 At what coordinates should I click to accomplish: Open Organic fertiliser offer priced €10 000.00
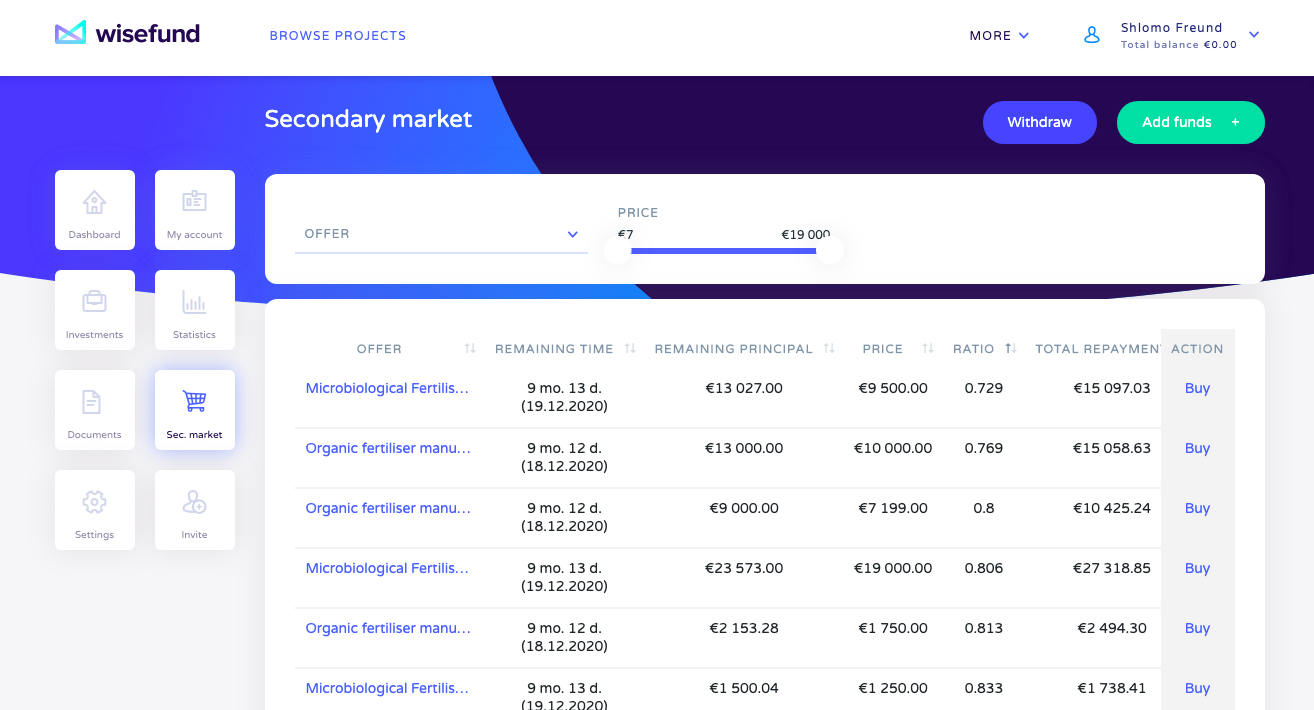(x=388, y=448)
